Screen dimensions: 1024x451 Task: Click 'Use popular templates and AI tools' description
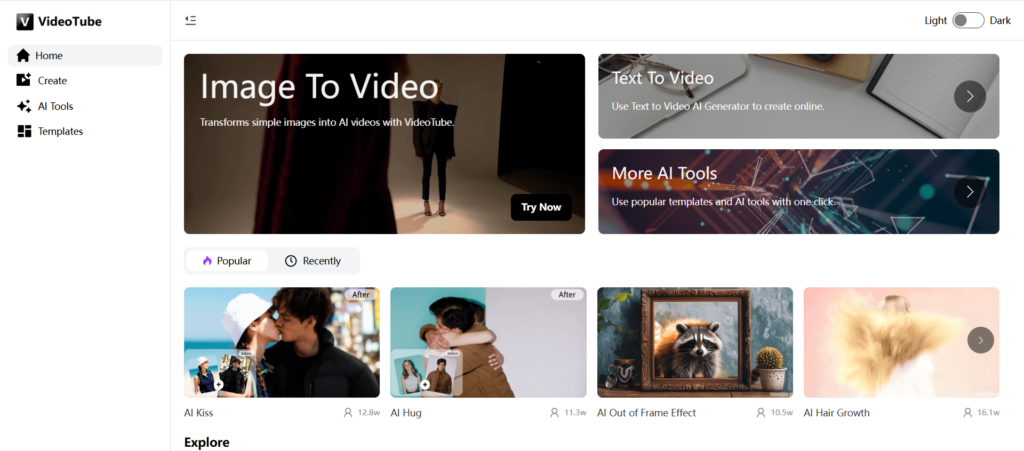(723, 202)
